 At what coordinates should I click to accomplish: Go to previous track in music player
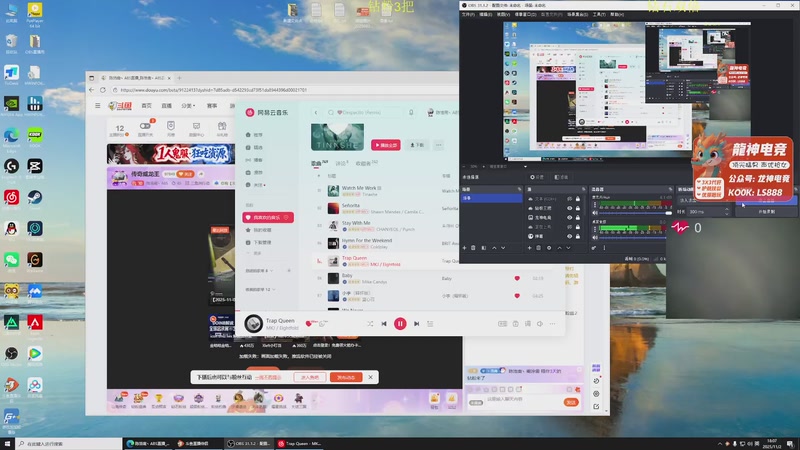[x=384, y=323]
